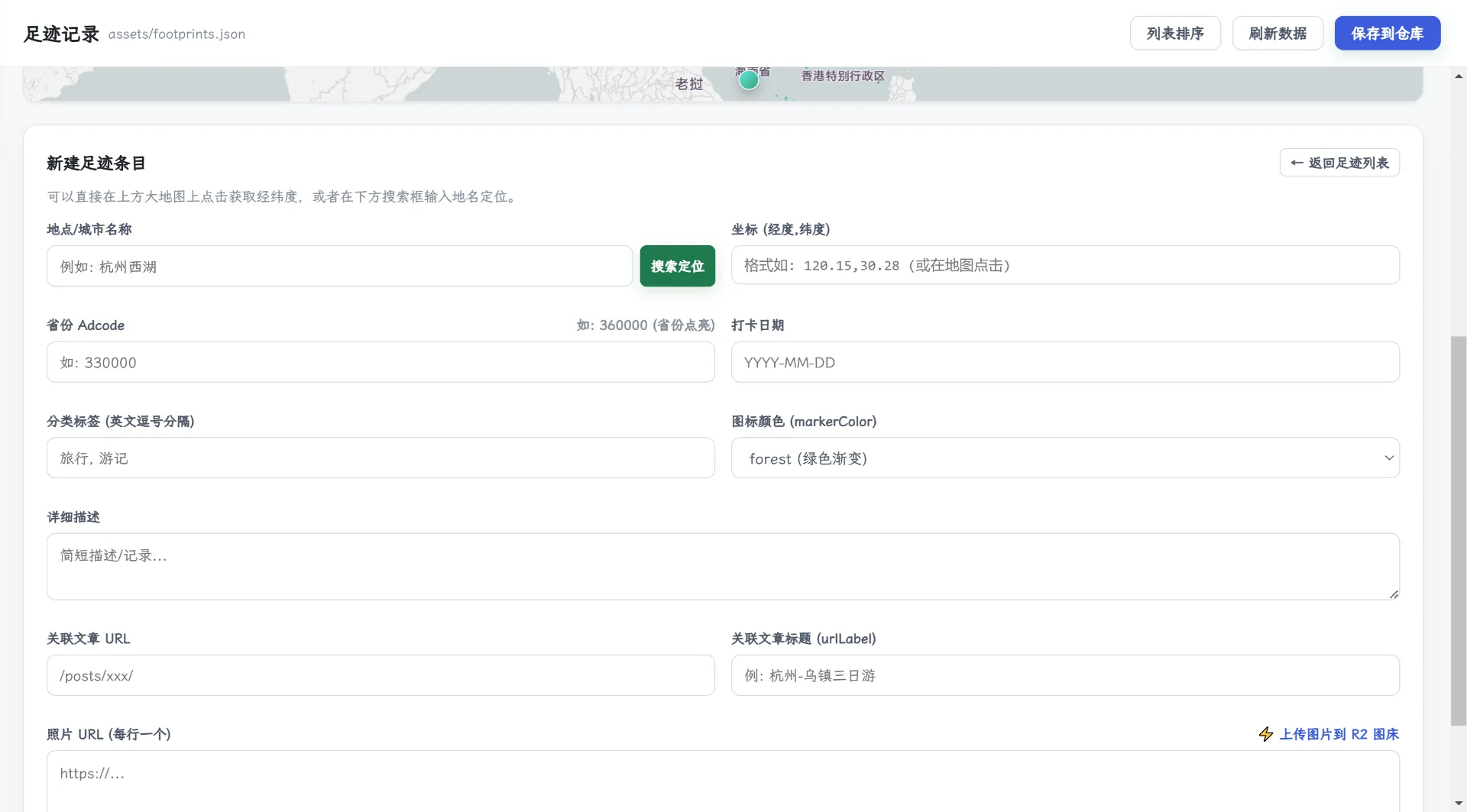Click the scrollbar down arrow
The width and height of the screenshot is (1467, 812).
pyautogui.click(x=1459, y=803)
